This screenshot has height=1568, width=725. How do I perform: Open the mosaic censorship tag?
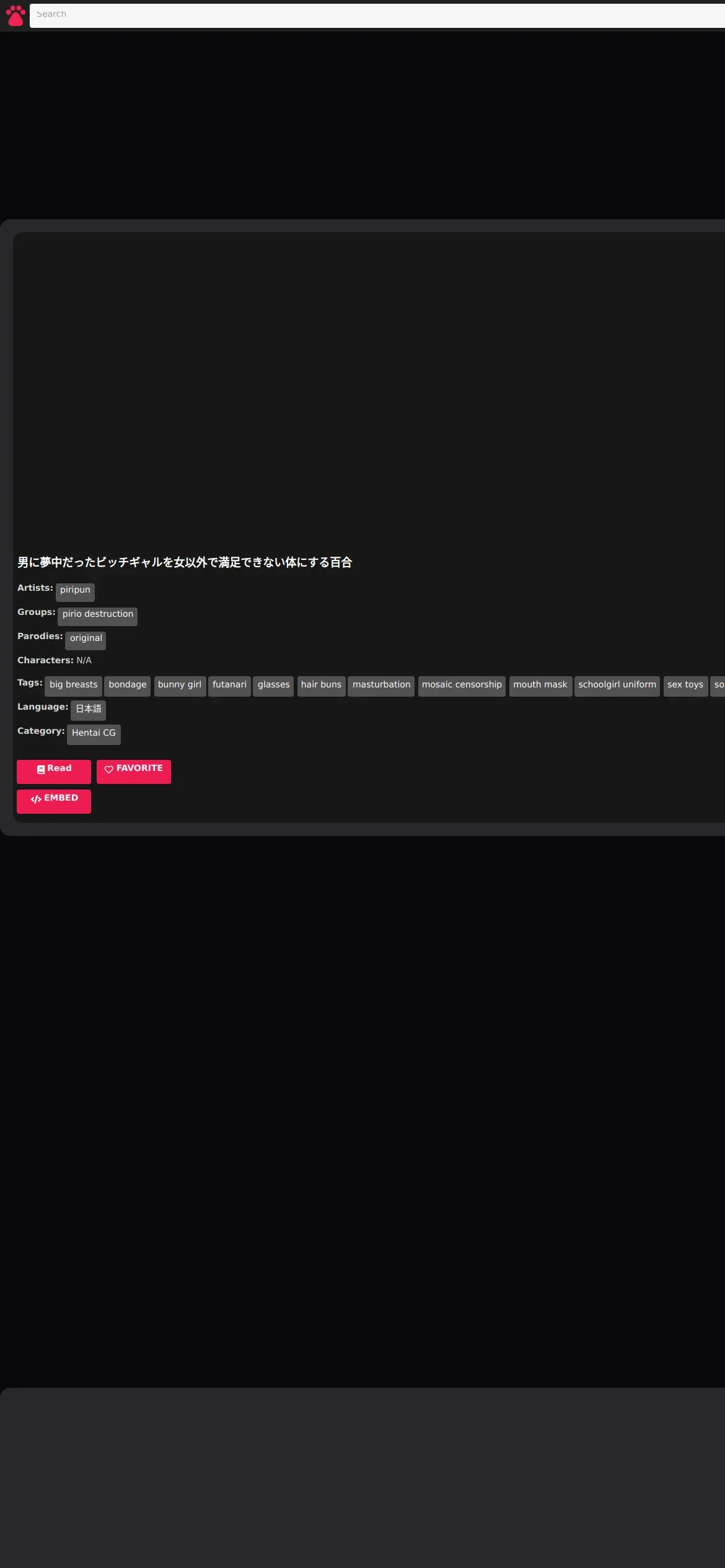coord(462,686)
